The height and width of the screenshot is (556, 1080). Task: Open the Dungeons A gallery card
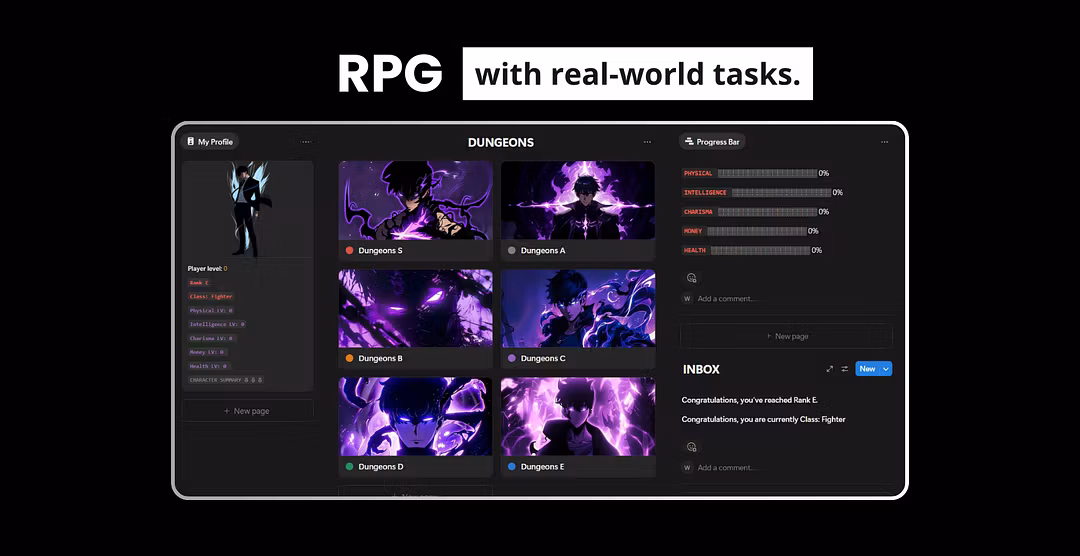(577, 211)
